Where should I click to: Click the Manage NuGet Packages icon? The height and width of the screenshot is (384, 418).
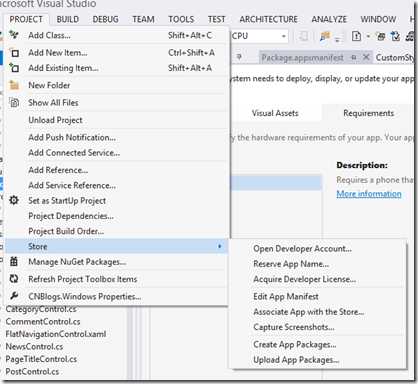point(14,262)
